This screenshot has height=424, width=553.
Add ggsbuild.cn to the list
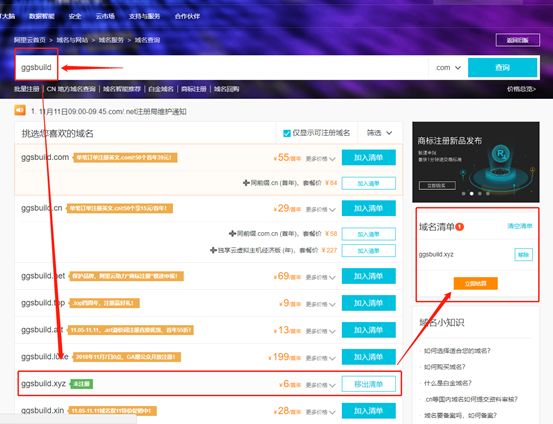pyautogui.click(x=369, y=208)
